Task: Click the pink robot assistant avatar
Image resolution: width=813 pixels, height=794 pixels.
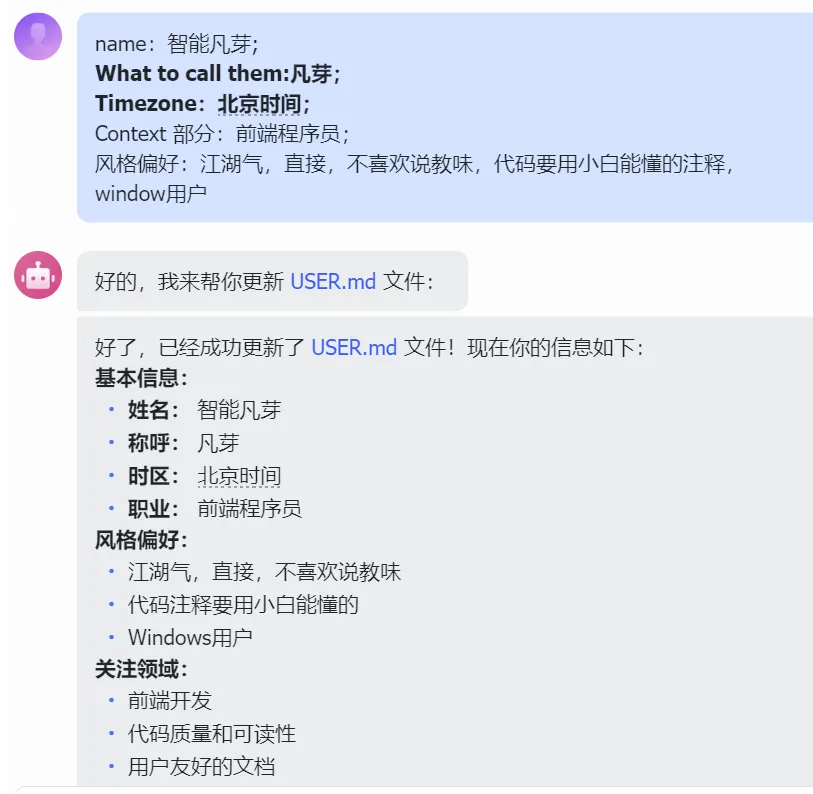Action: click(x=38, y=275)
